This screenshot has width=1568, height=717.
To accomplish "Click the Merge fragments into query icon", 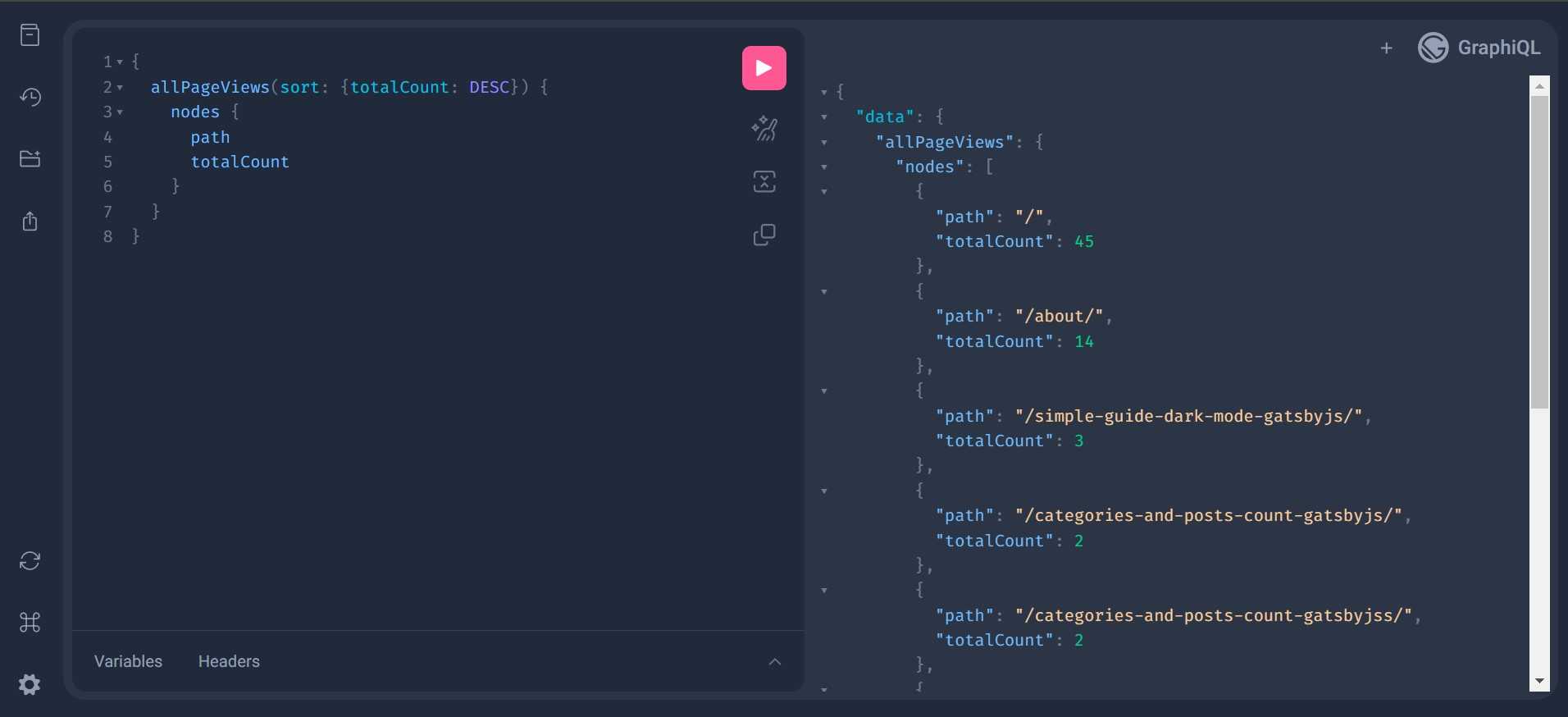I will (764, 181).
